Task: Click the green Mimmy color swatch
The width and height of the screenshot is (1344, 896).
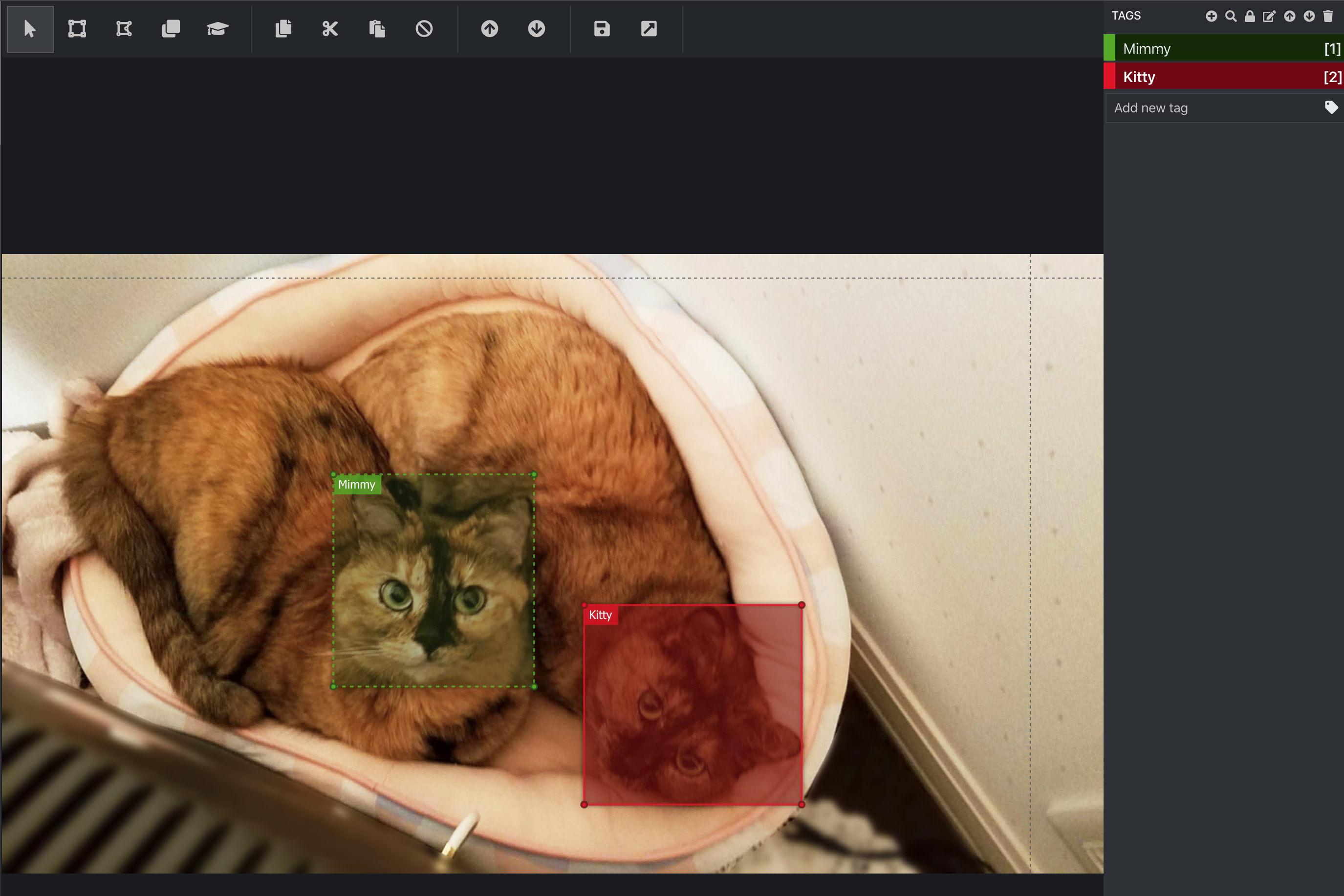Action: [x=1109, y=48]
